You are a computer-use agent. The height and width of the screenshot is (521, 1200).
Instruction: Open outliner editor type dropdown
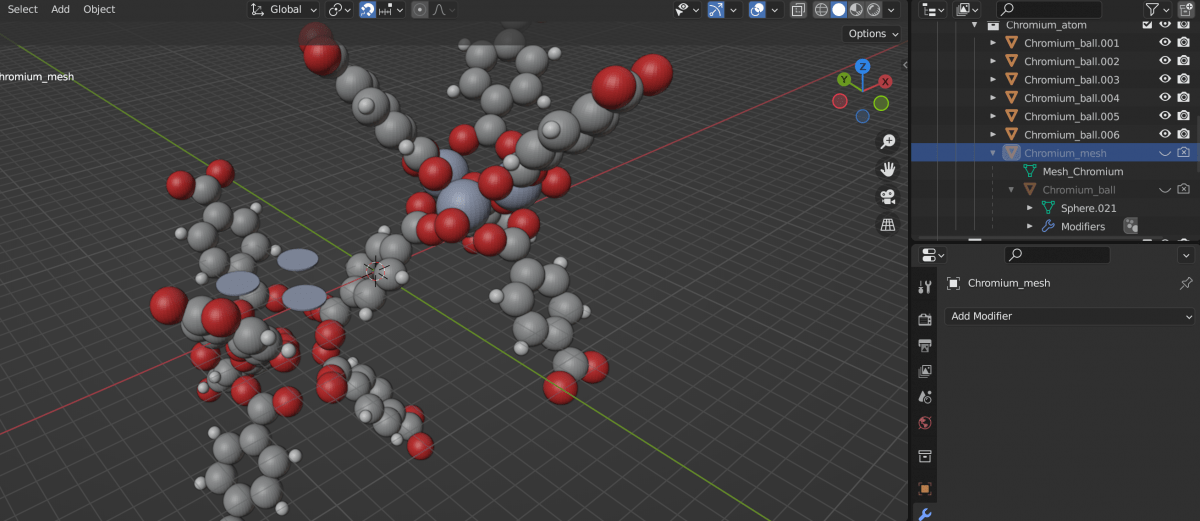(x=932, y=9)
